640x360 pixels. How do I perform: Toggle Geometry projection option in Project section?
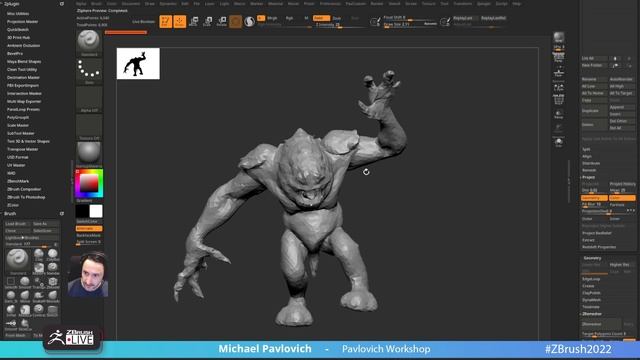594,198
